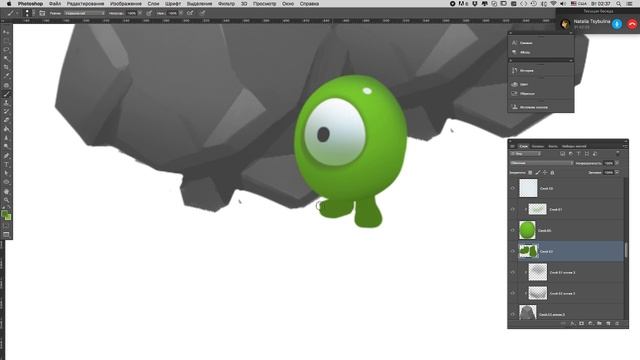Change screen mode via toolbox bottom icon
The width and height of the screenshot is (640, 360).
click(x=6, y=234)
